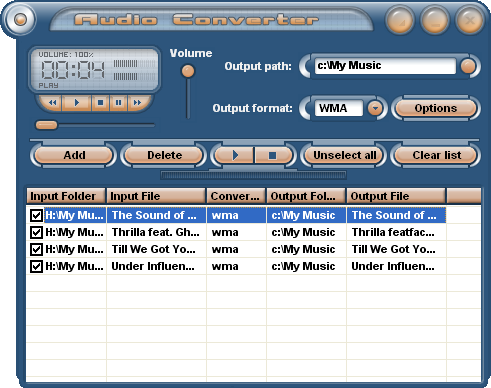Click the Volume slider knob

188,71
